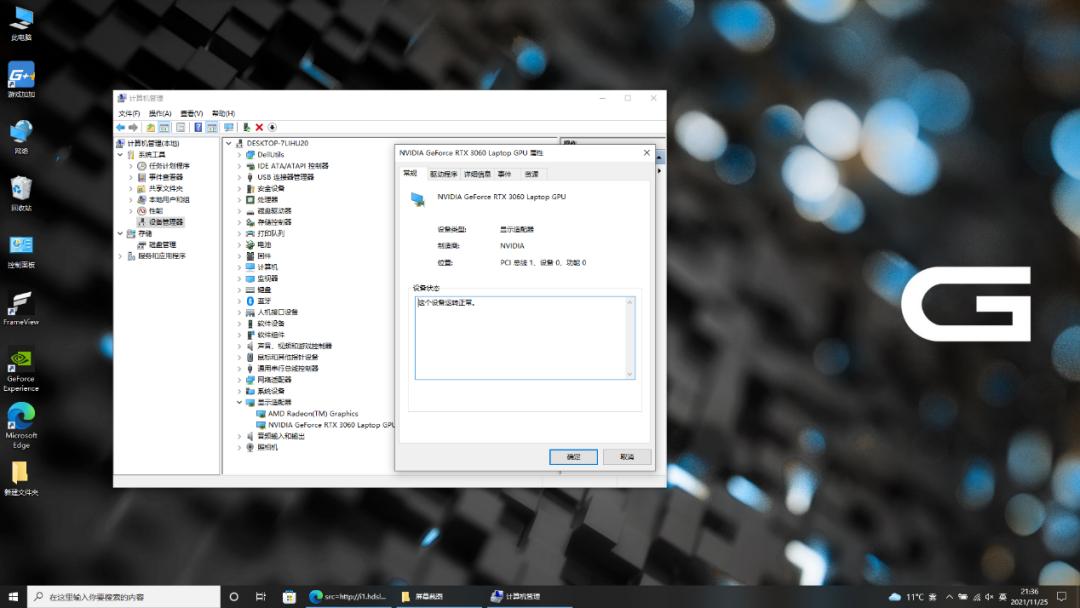Click the back arrow in Computer Management toolbar

[x=120, y=127]
